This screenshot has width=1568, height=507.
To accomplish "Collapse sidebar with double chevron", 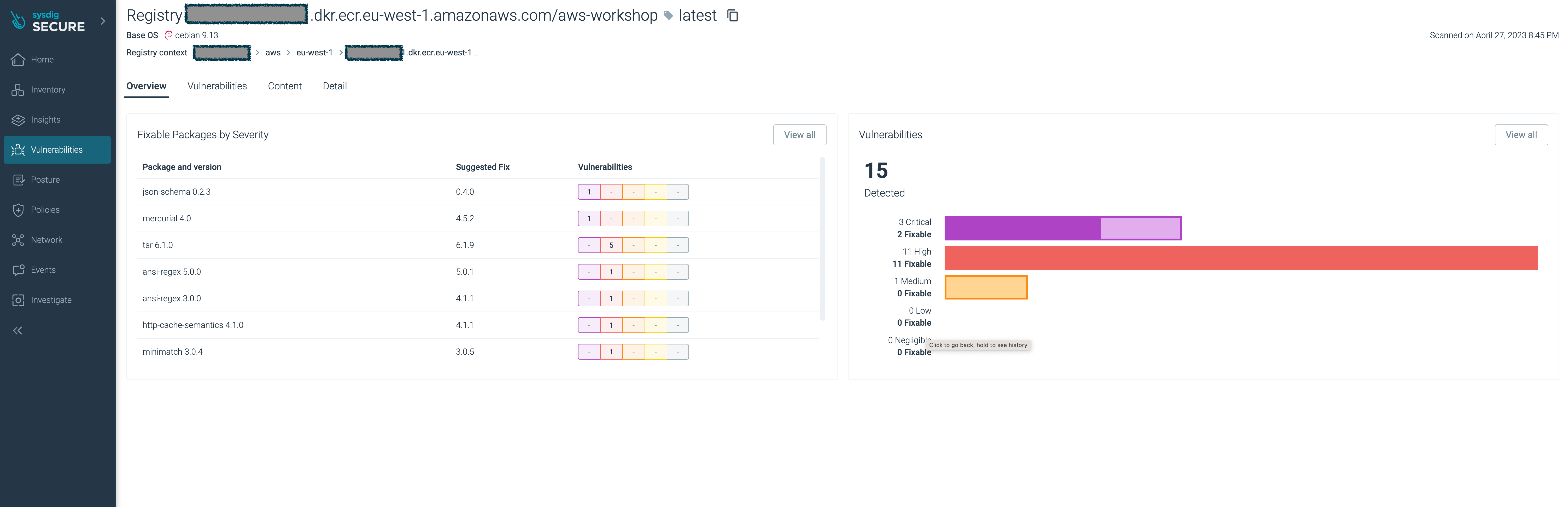I will (x=18, y=330).
